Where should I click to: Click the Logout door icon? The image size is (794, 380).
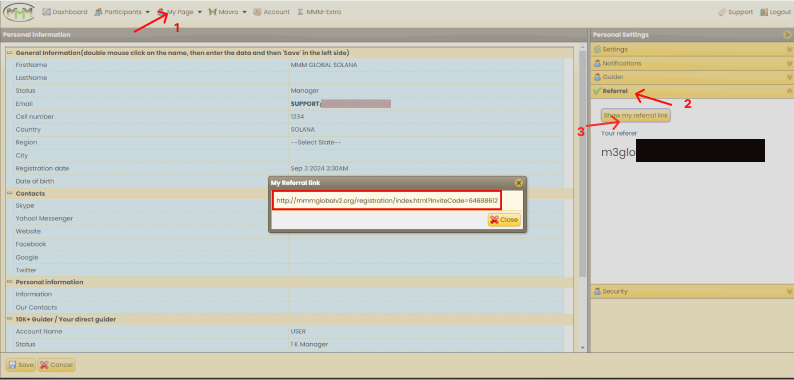[763, 12]
